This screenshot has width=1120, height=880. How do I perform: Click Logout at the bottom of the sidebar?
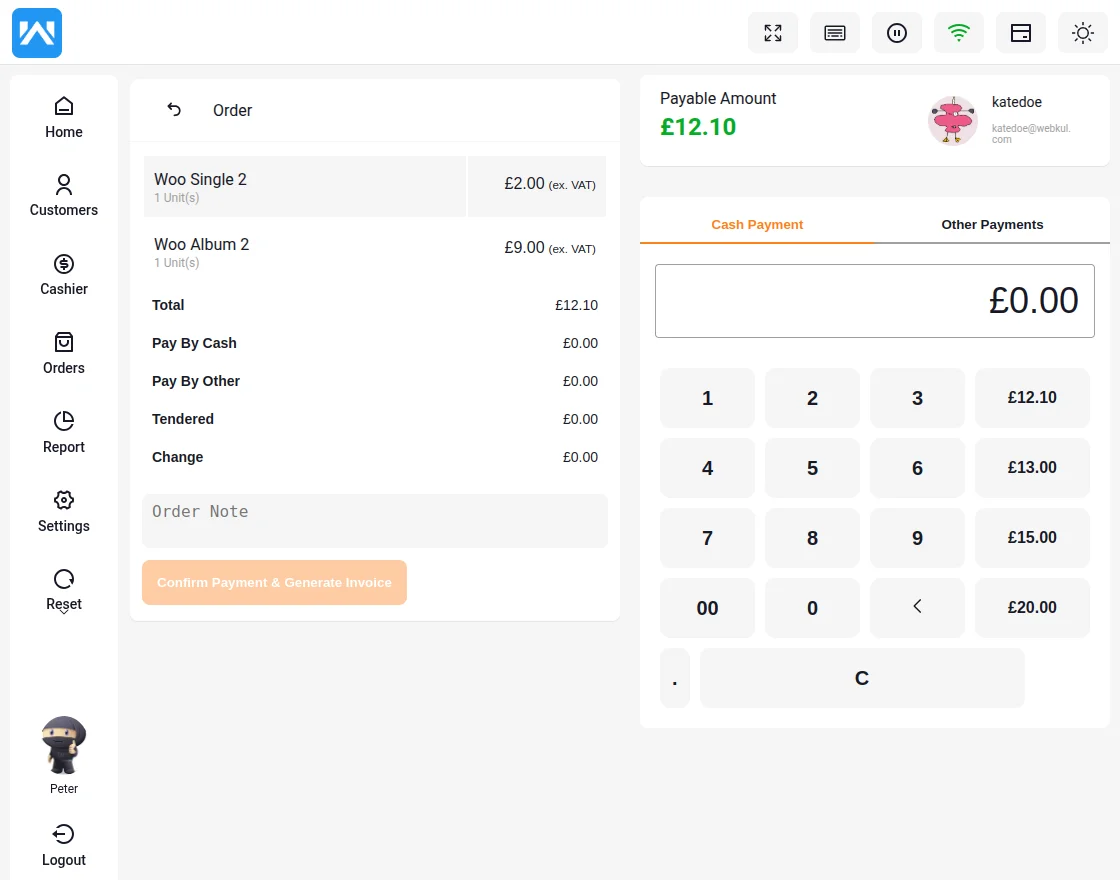63,843
